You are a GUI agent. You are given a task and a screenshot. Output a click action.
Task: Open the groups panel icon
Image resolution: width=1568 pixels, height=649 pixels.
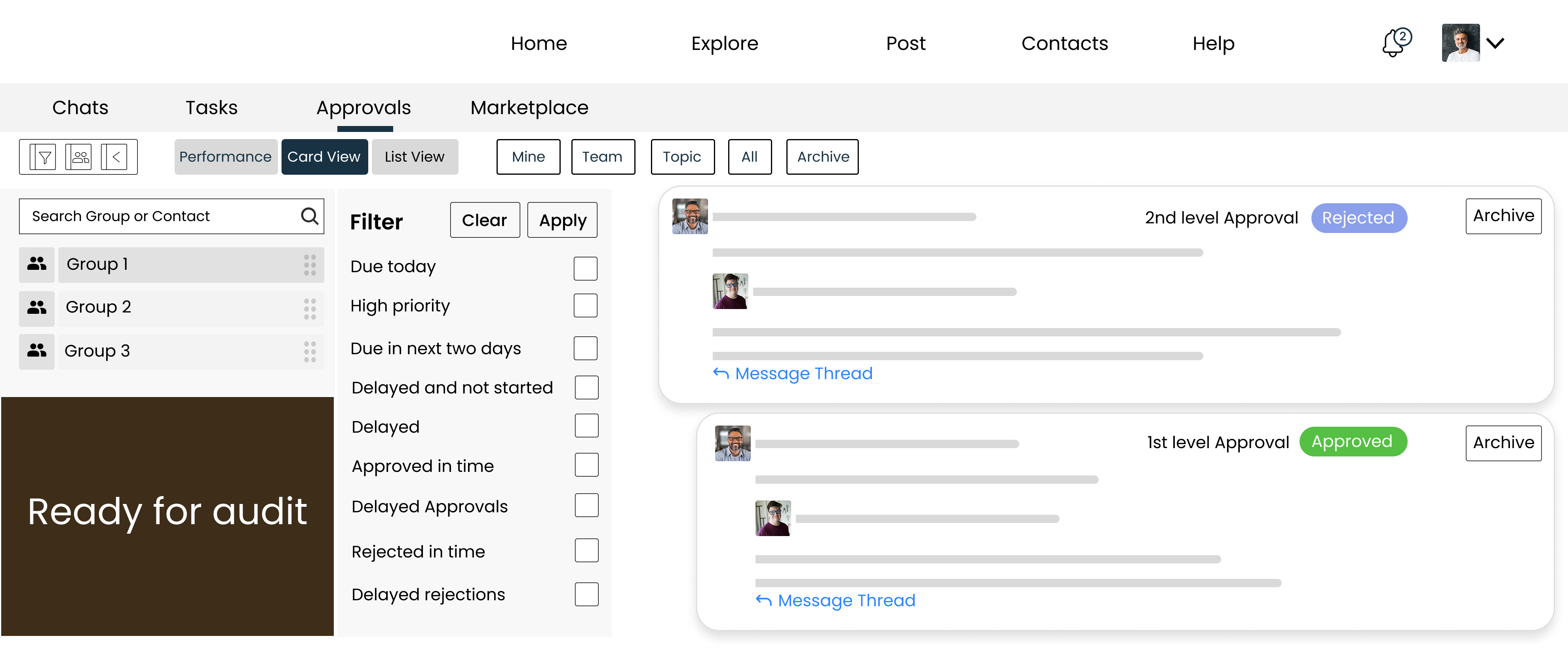79,157
